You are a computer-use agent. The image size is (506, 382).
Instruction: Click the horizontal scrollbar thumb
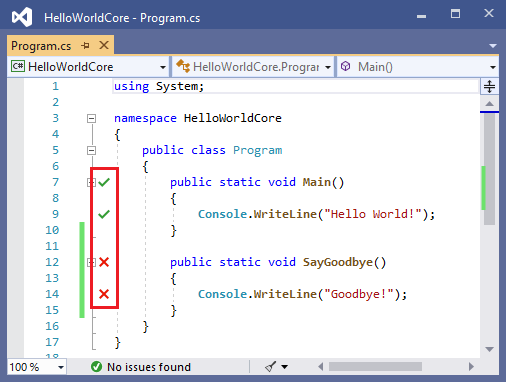coord(375,367)
